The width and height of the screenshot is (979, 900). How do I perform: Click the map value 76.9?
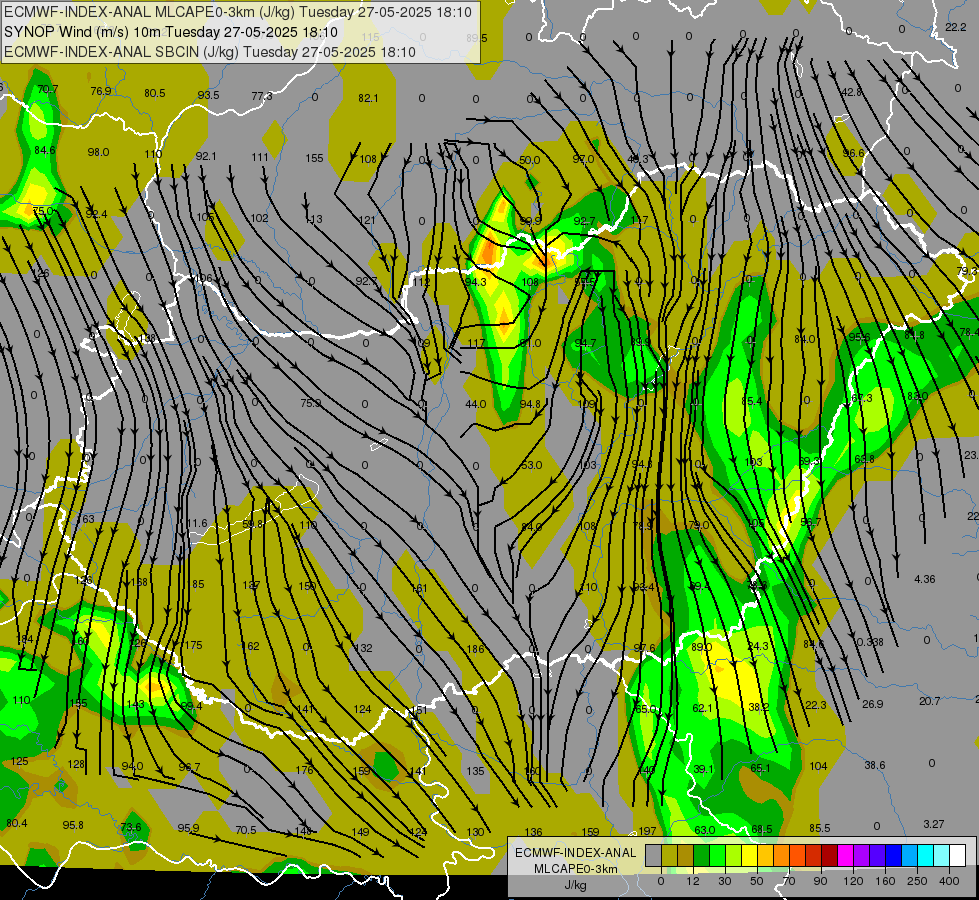[101, 91]
